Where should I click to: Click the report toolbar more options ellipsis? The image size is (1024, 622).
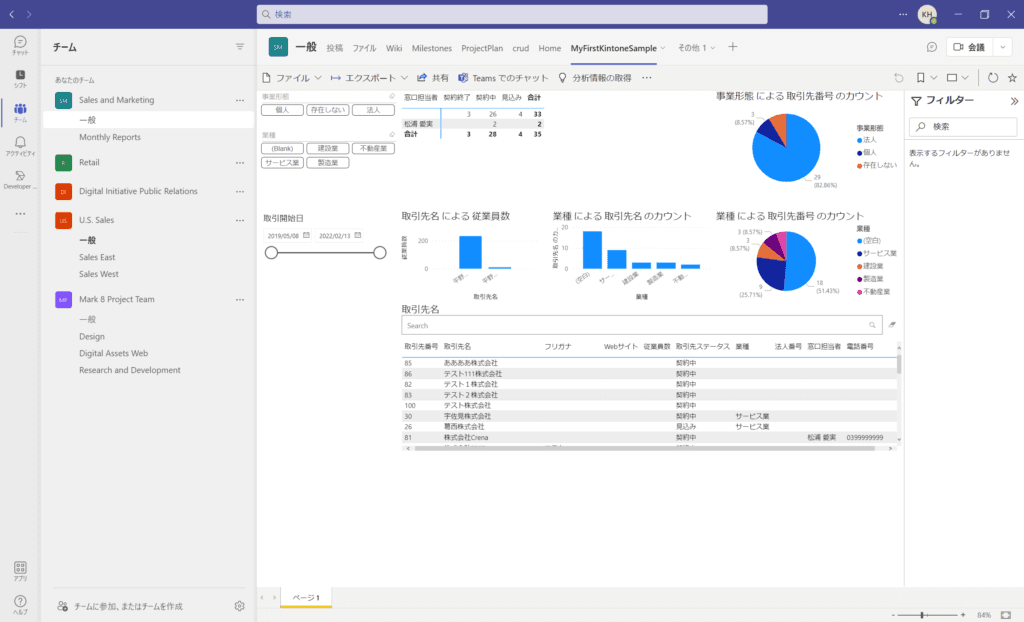[x=647, y=78]
